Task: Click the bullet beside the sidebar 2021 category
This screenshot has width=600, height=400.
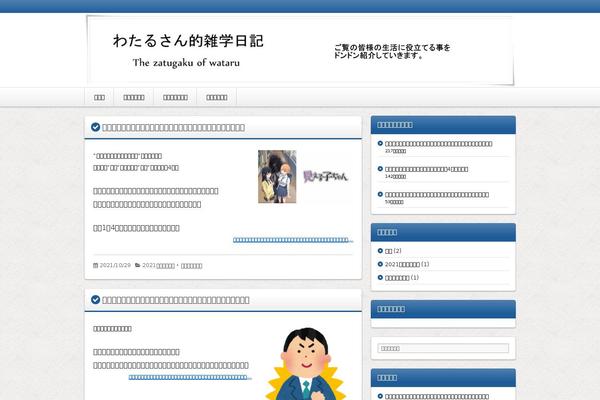Action: coord(380,264)
